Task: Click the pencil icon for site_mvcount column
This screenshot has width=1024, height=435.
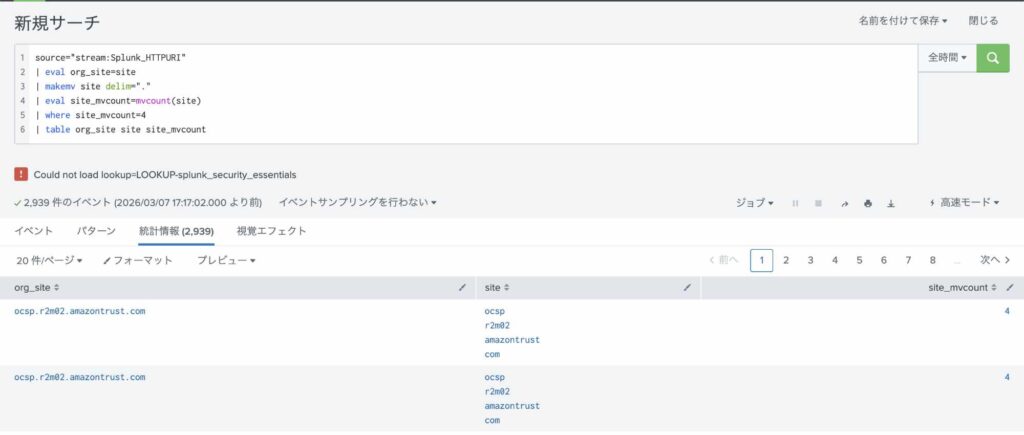Action: click(x=1009, y=287)
